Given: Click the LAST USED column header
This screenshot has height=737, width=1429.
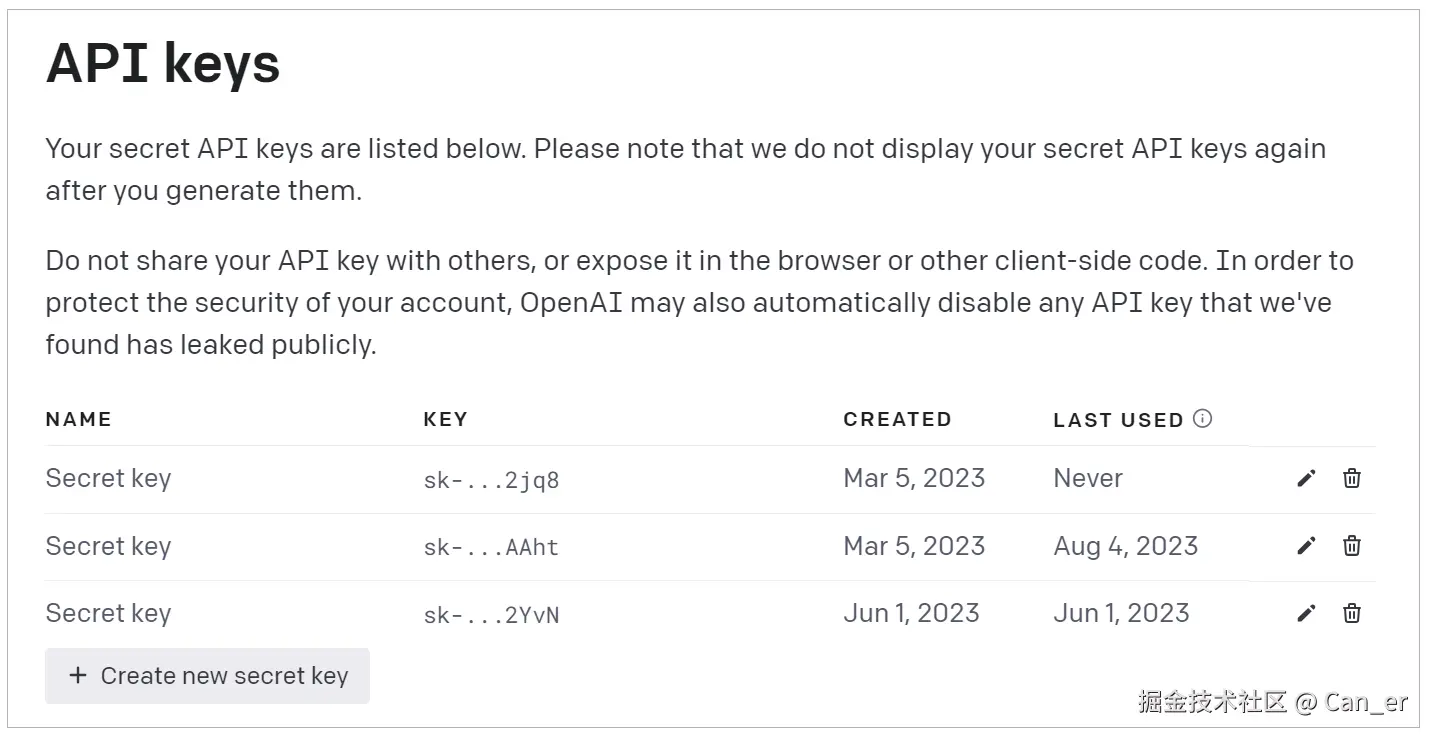Looking at the screenshot, I should (x=1118, y=420).
